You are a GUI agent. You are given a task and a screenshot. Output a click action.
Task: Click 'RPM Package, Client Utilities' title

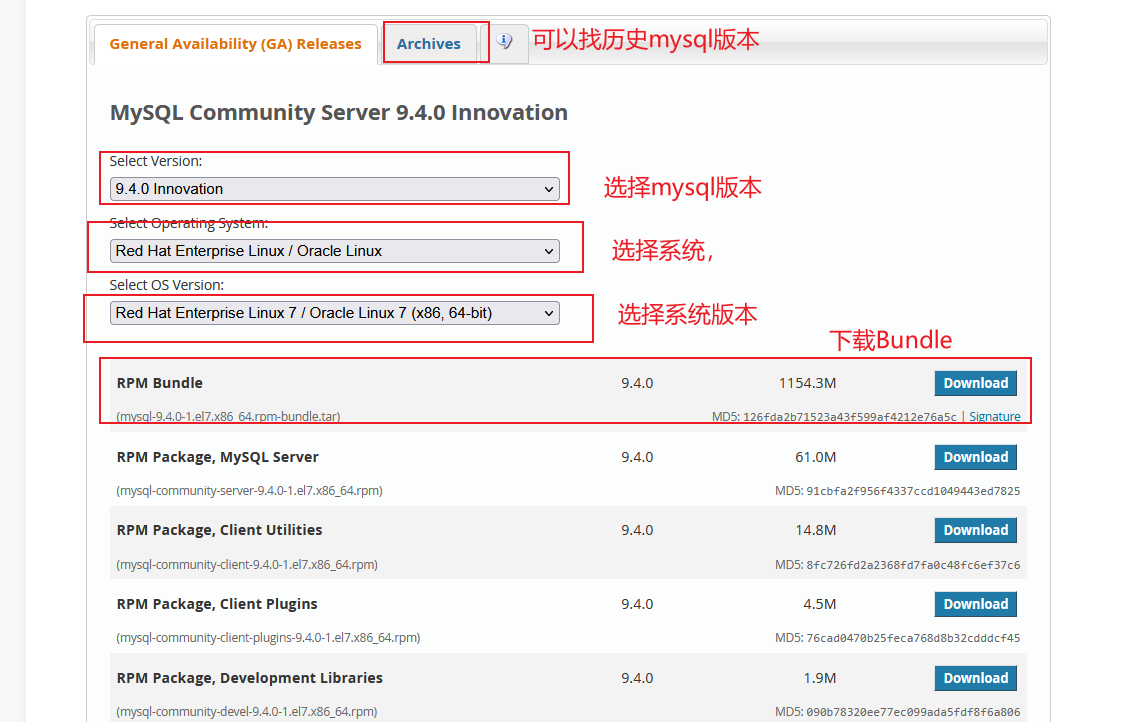coord(219,530)
